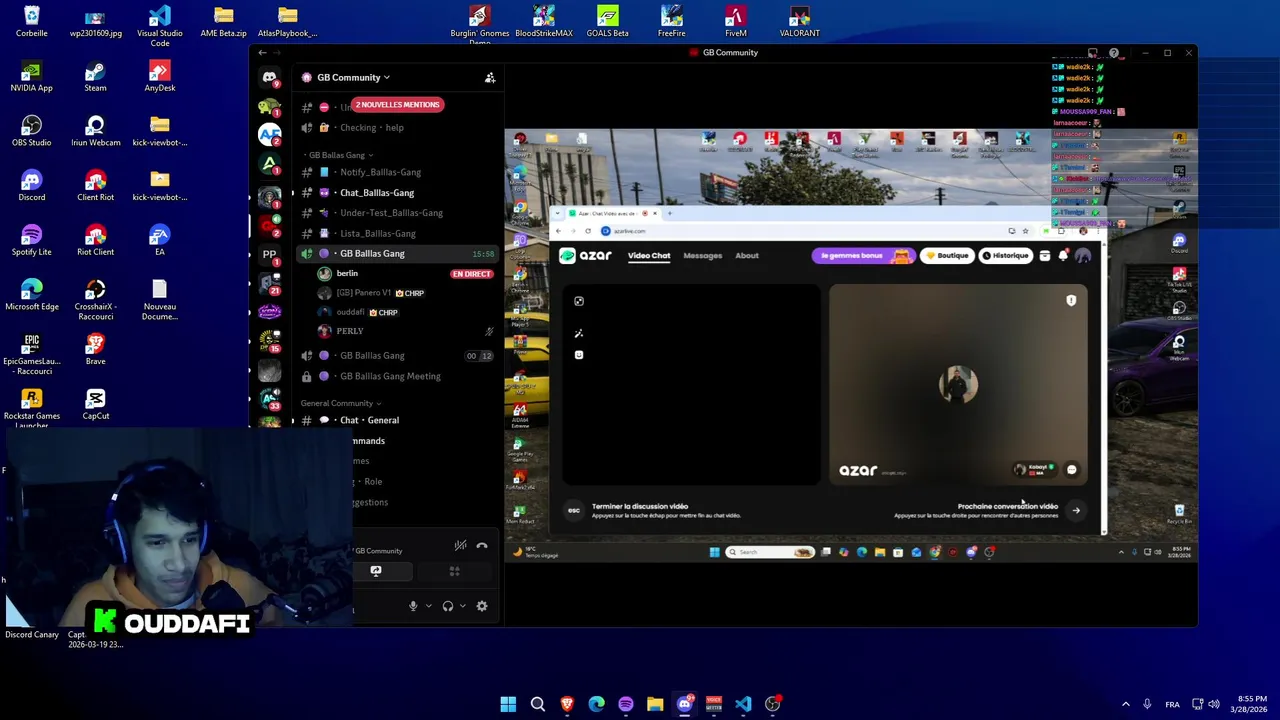Select Nouveau Document file on desktop

[159, 299]
